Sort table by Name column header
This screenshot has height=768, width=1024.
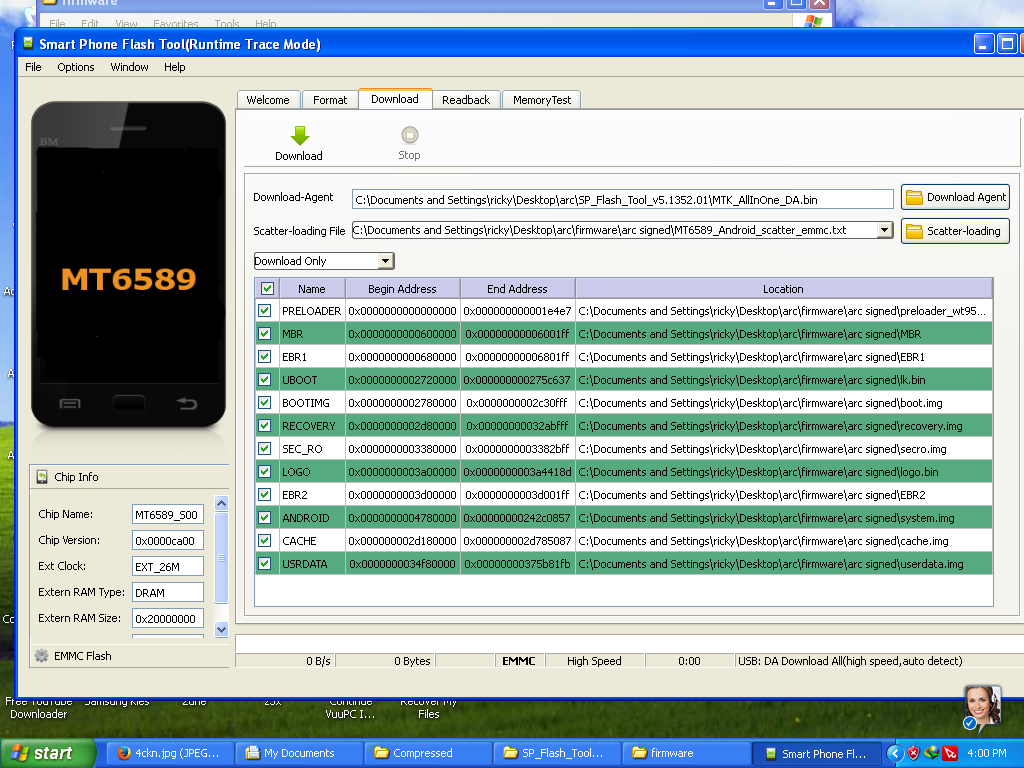[x=312, y=289]
